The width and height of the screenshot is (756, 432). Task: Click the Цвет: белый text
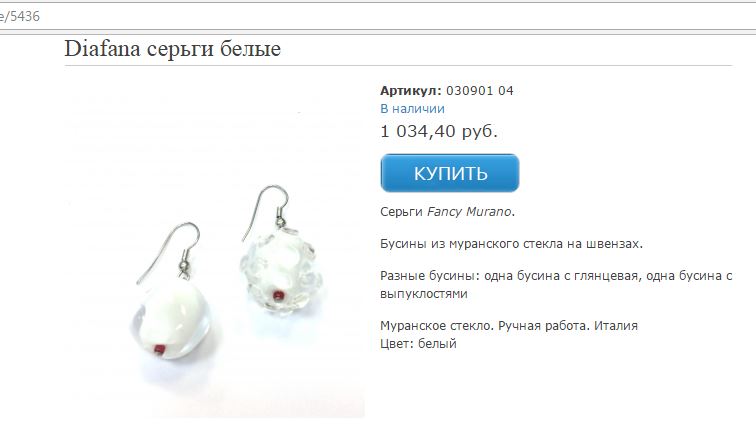point(418,344)
